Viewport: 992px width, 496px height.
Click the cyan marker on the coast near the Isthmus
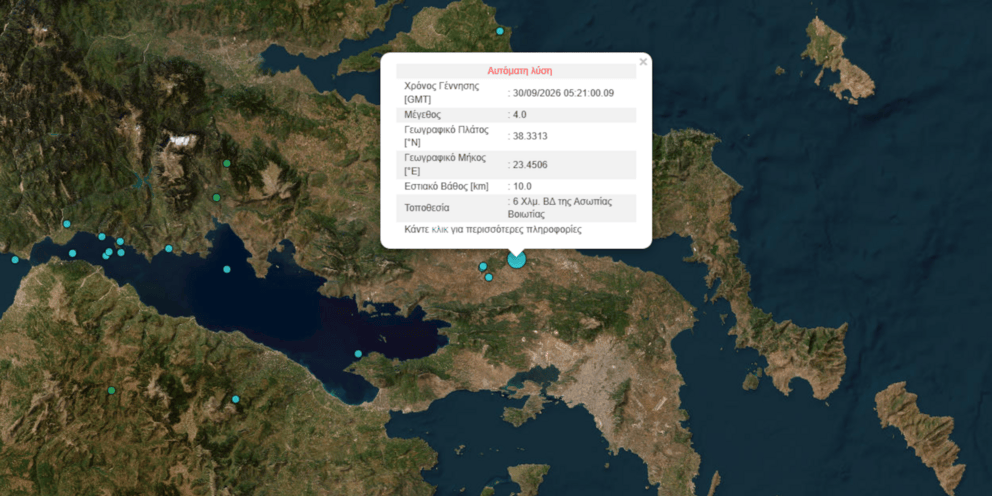(358, 354)
